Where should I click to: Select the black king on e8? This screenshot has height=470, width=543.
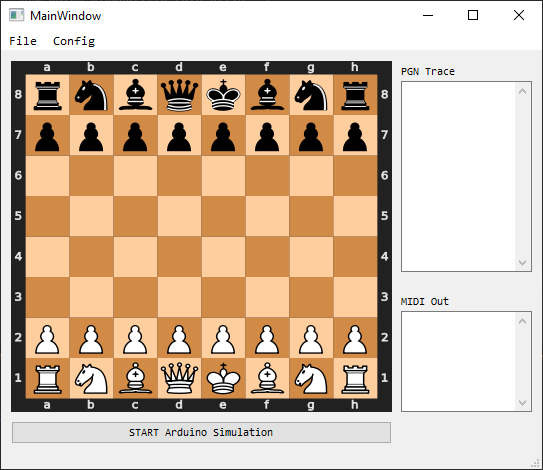click(x=223, y=95)
